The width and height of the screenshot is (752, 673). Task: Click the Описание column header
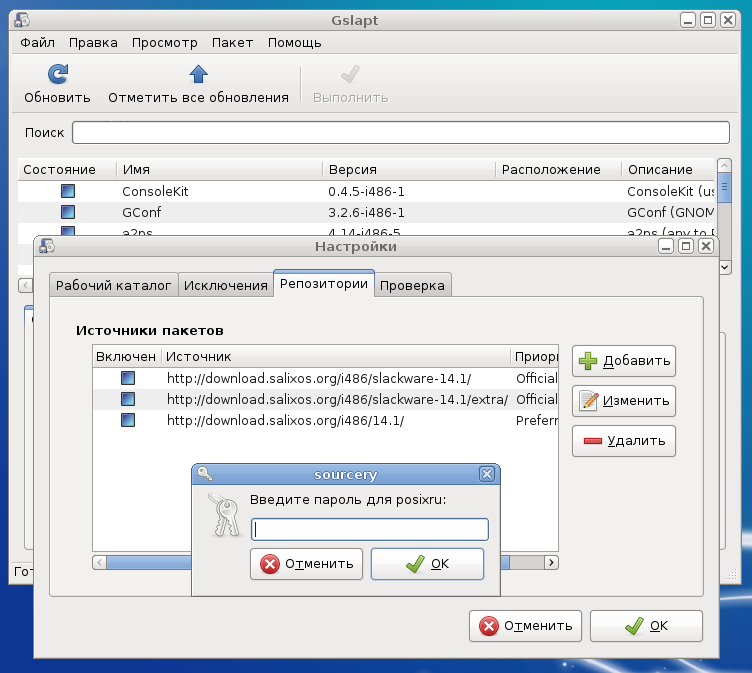(x=668, y=169)
